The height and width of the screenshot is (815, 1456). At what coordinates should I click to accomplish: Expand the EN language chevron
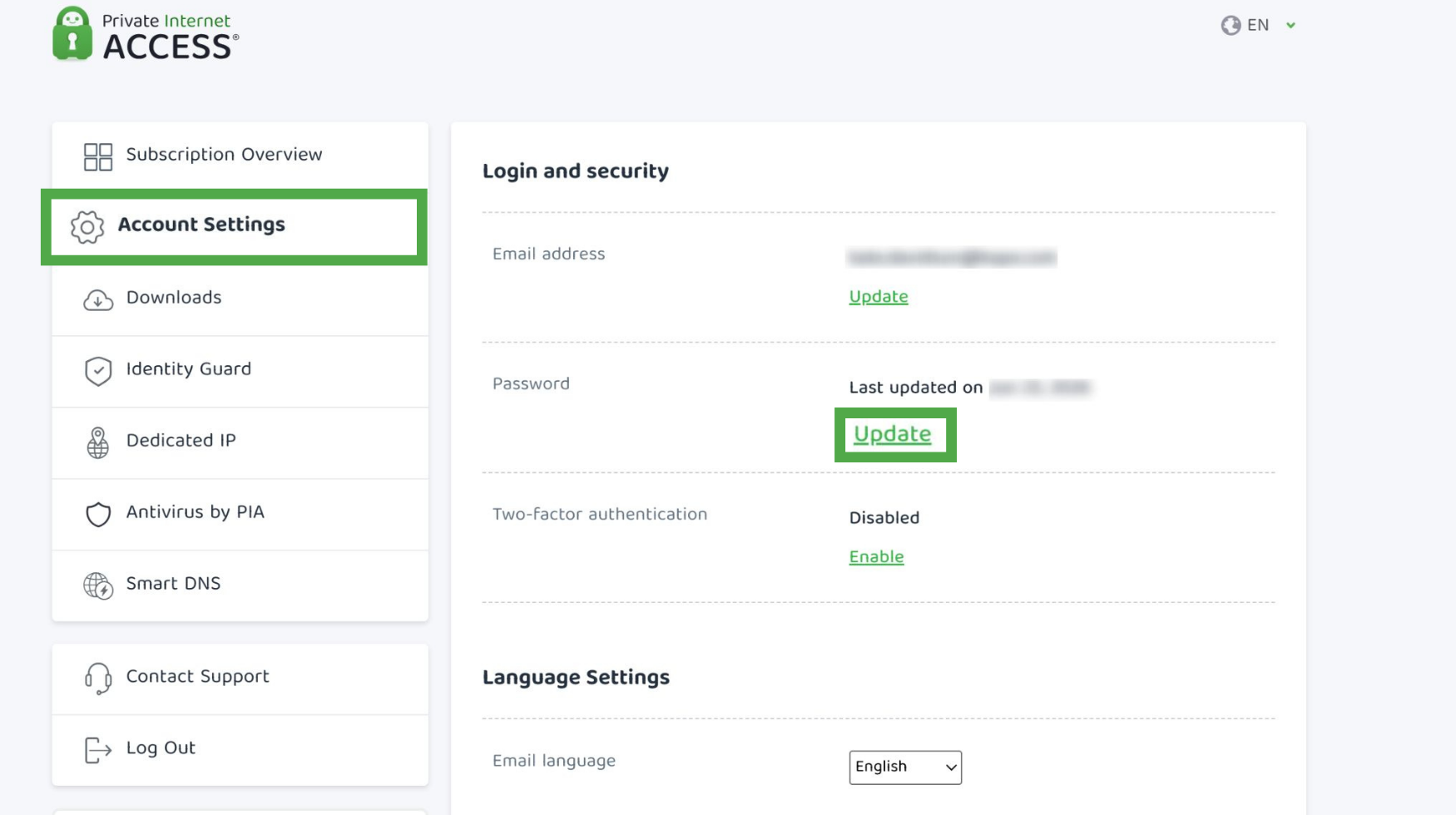tap(1290, 26)
